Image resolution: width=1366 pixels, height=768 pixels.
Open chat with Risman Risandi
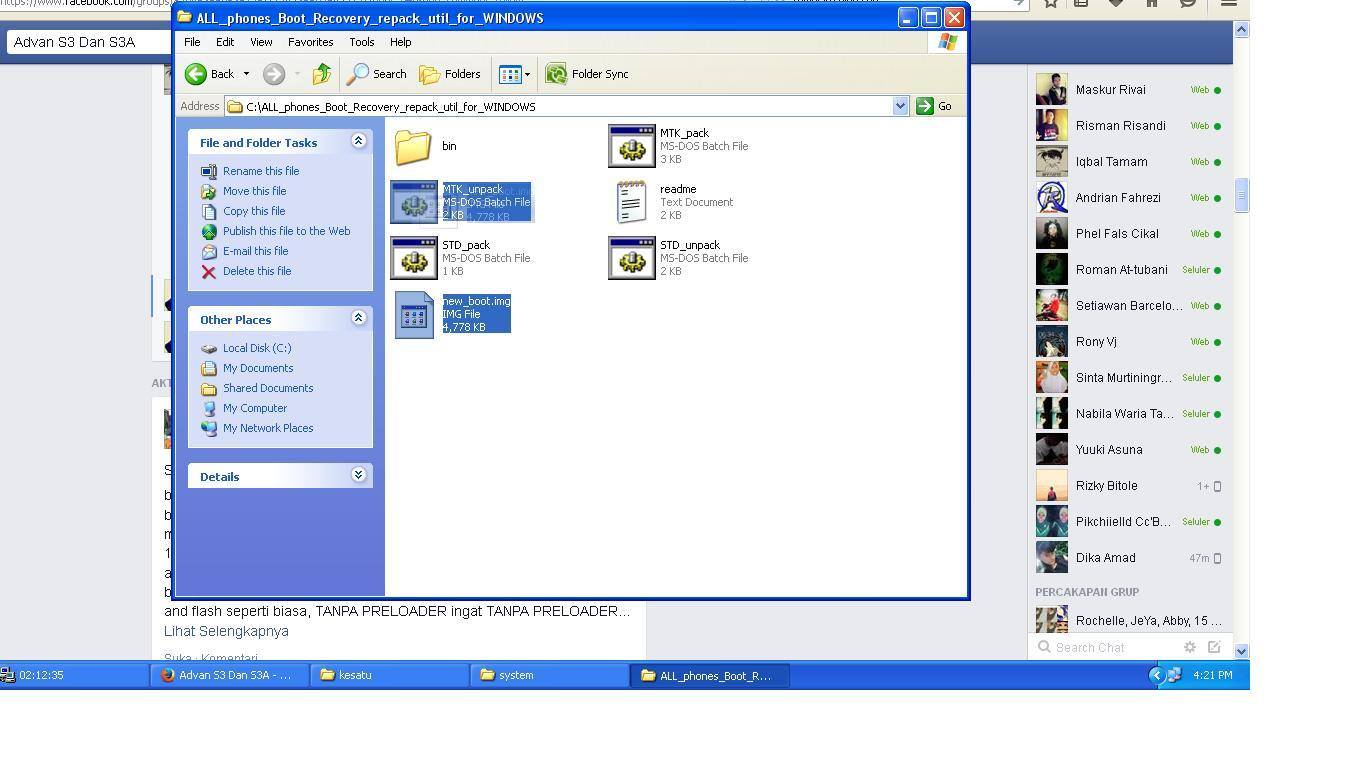(1128, 126)
